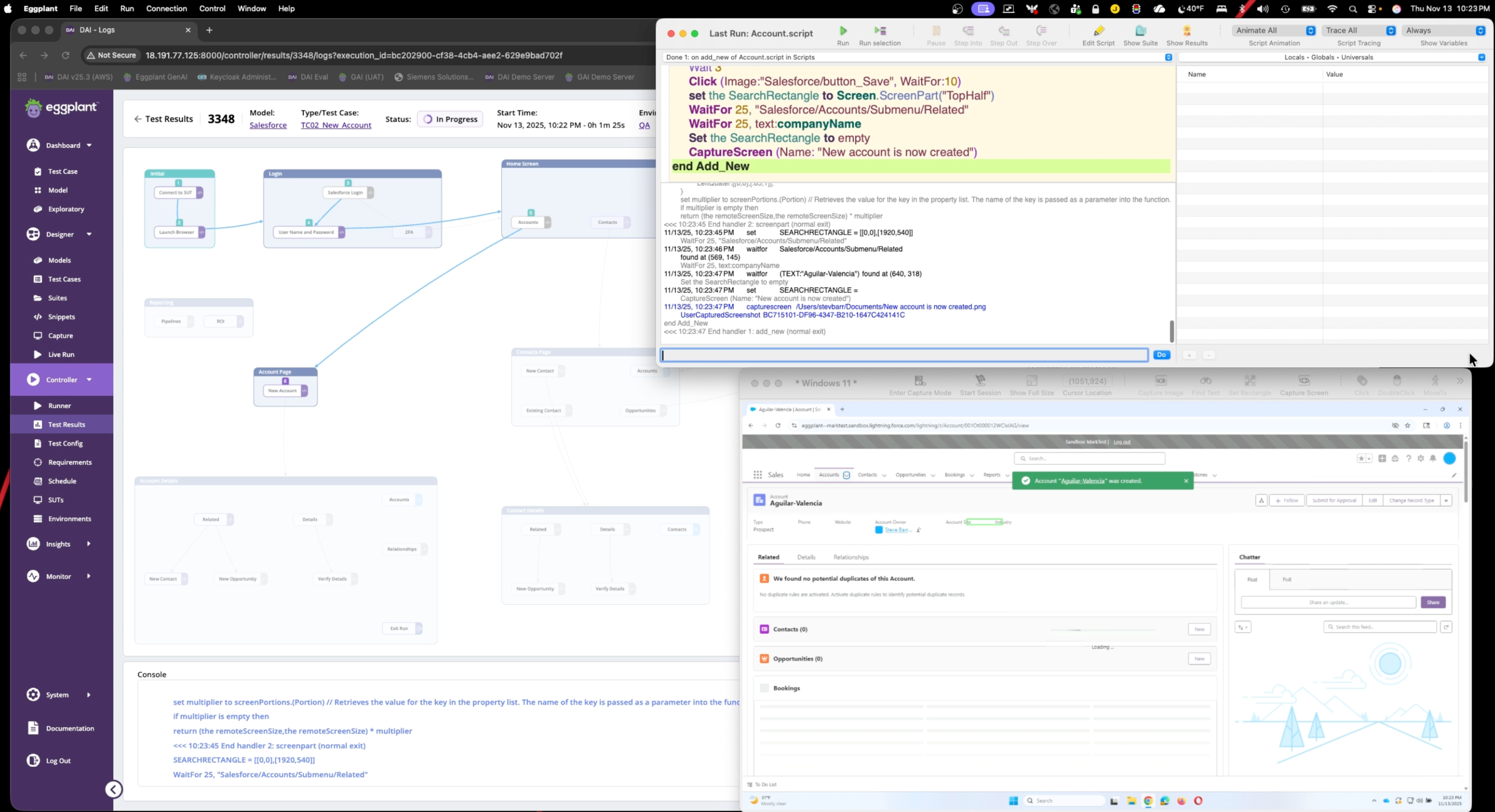Open the Locals Globals Universals popup

point(1332,57)
